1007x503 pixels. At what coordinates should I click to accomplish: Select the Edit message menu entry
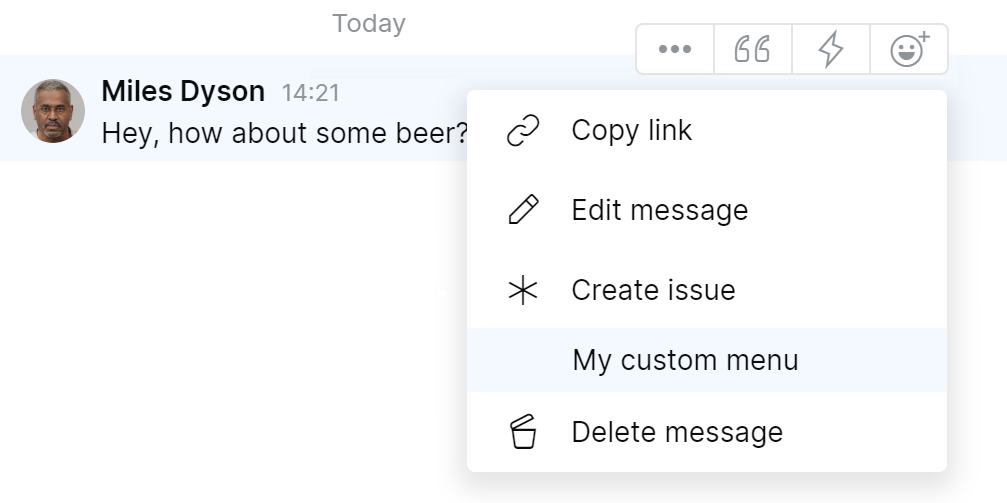click(659, 211)
